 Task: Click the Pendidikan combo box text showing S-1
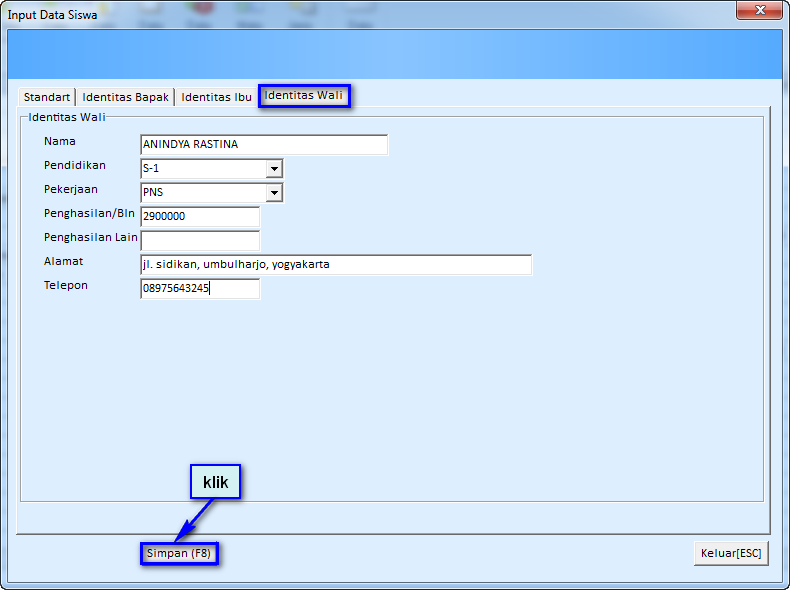tap(203, 169)
